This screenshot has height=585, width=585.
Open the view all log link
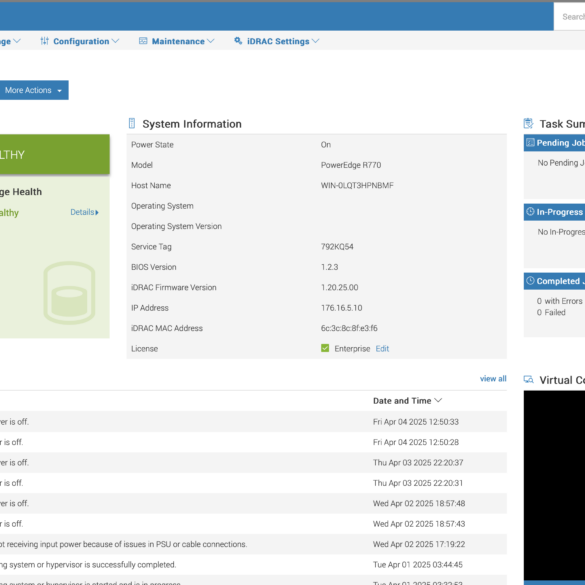493,379
